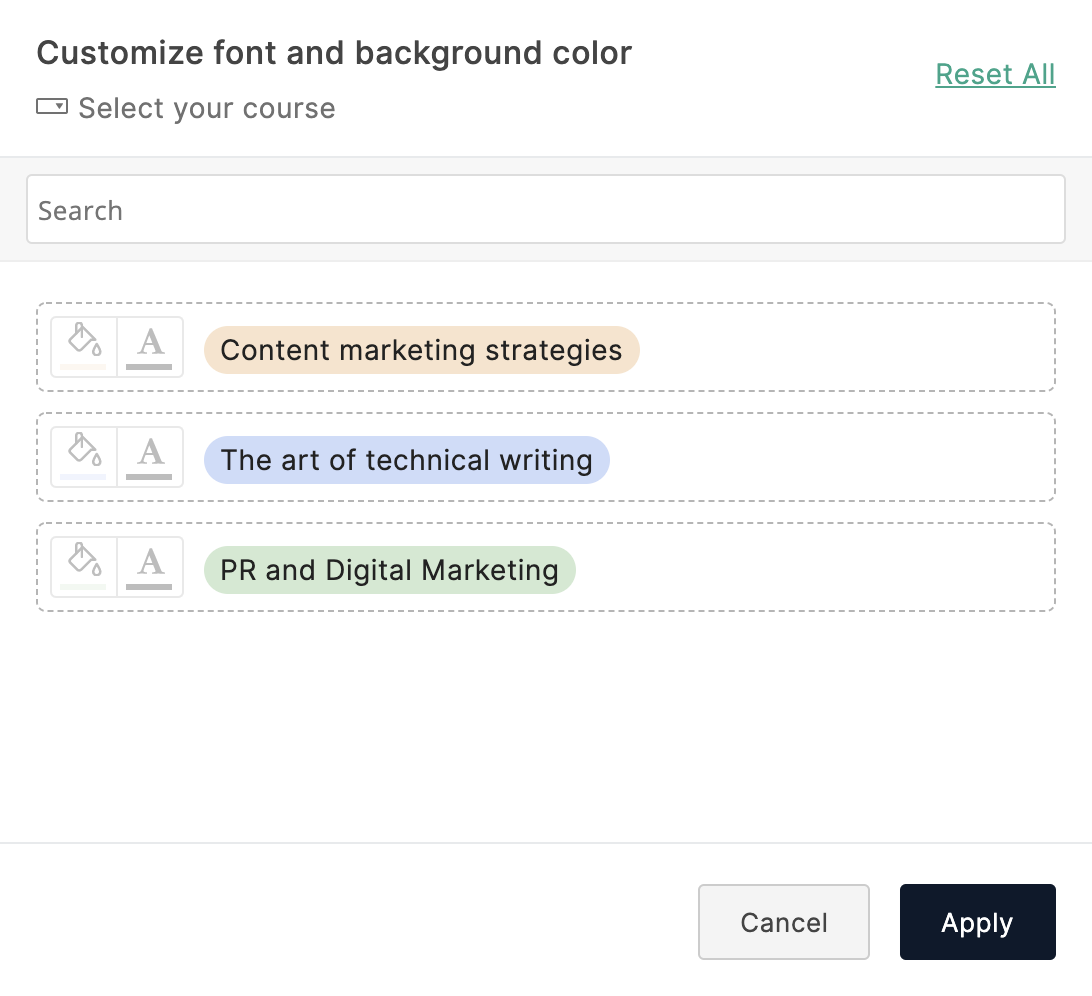Click the Select your course label text
Image resolution: width=1092 pixels, height=996 pixels.
pos(207,108)
